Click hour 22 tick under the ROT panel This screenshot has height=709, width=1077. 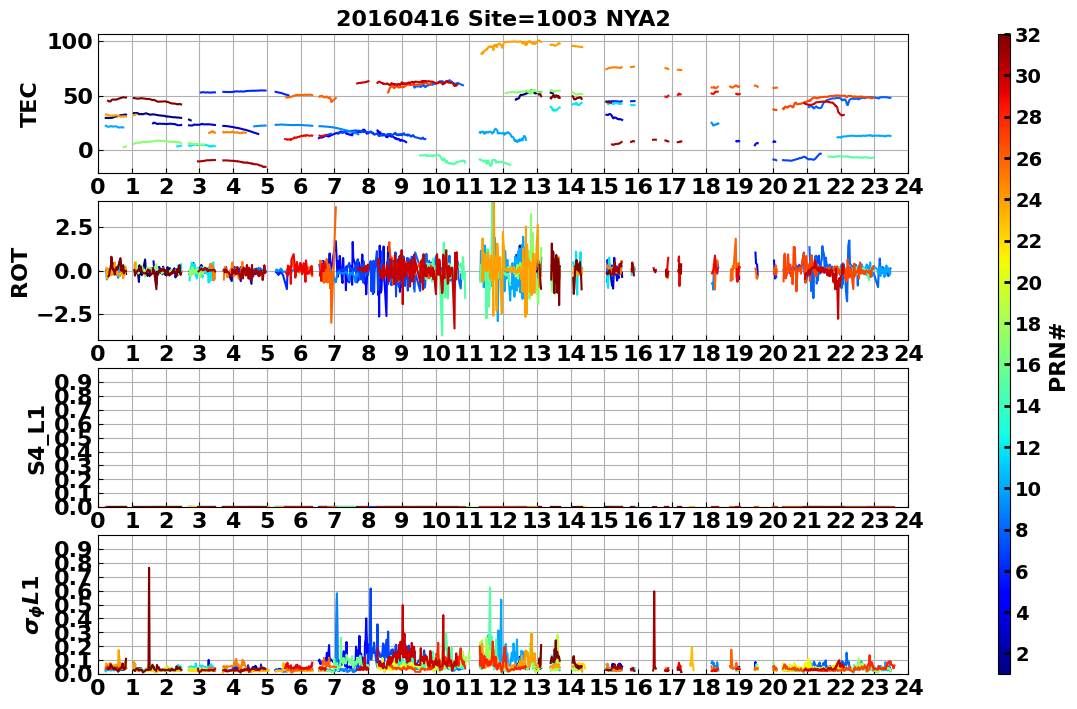841,353
